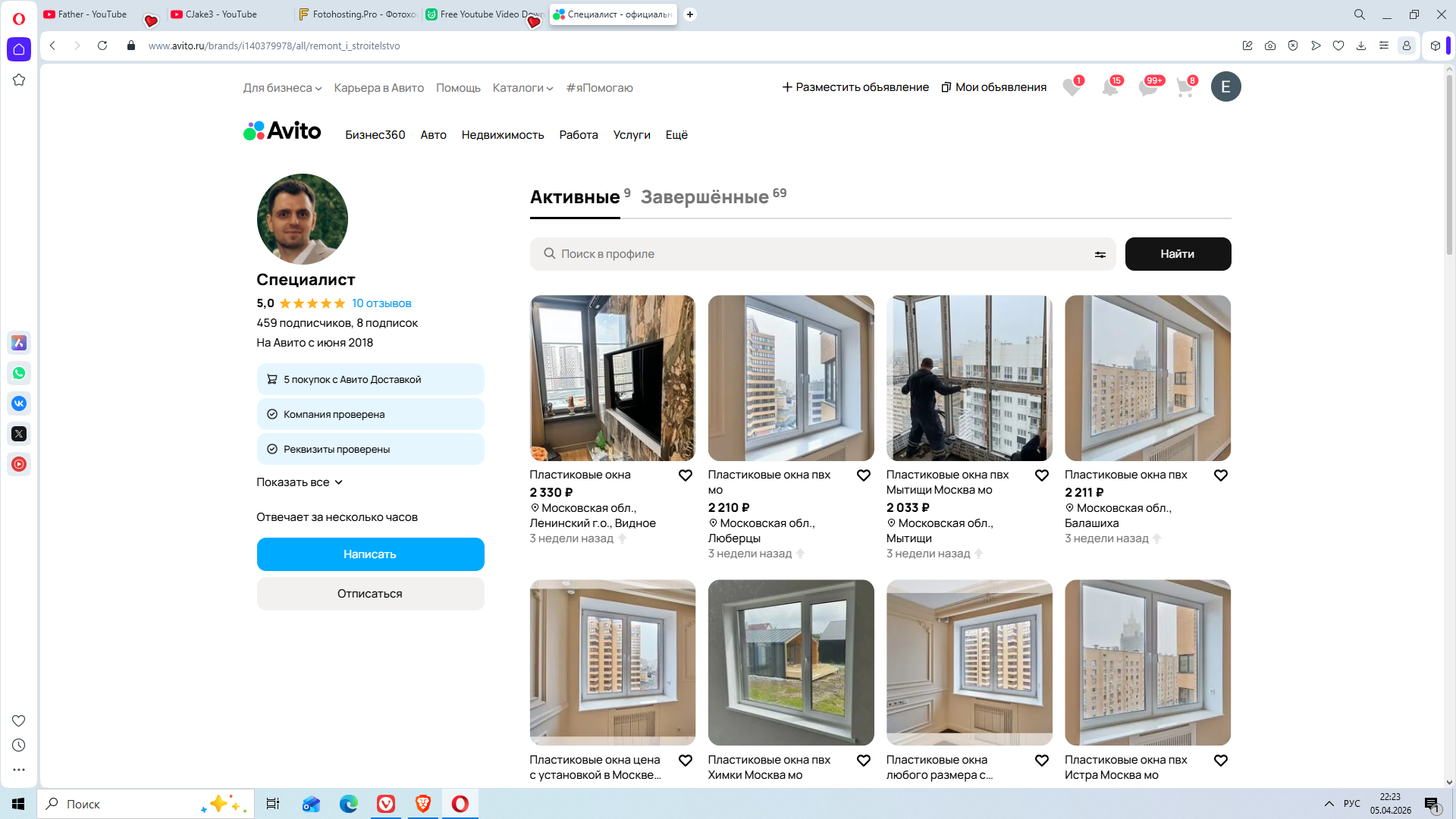Image resolution: width=1456 pixels, height=819 pixels.
Task: Favorite the 2 330 ₽ Пластиковые окна listing
Action: (x=685, y=475)
